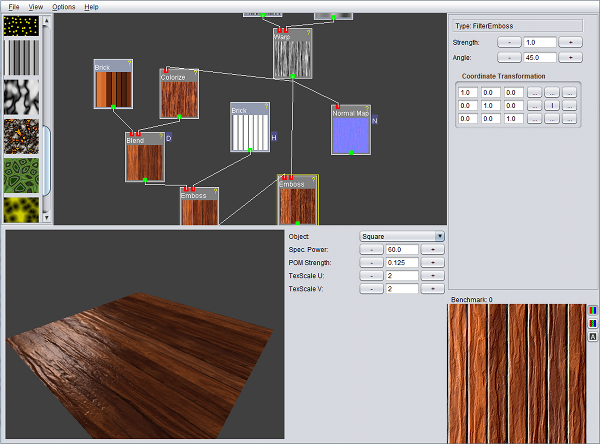Click the help question mark on Colorize node

tap(196, 73)
